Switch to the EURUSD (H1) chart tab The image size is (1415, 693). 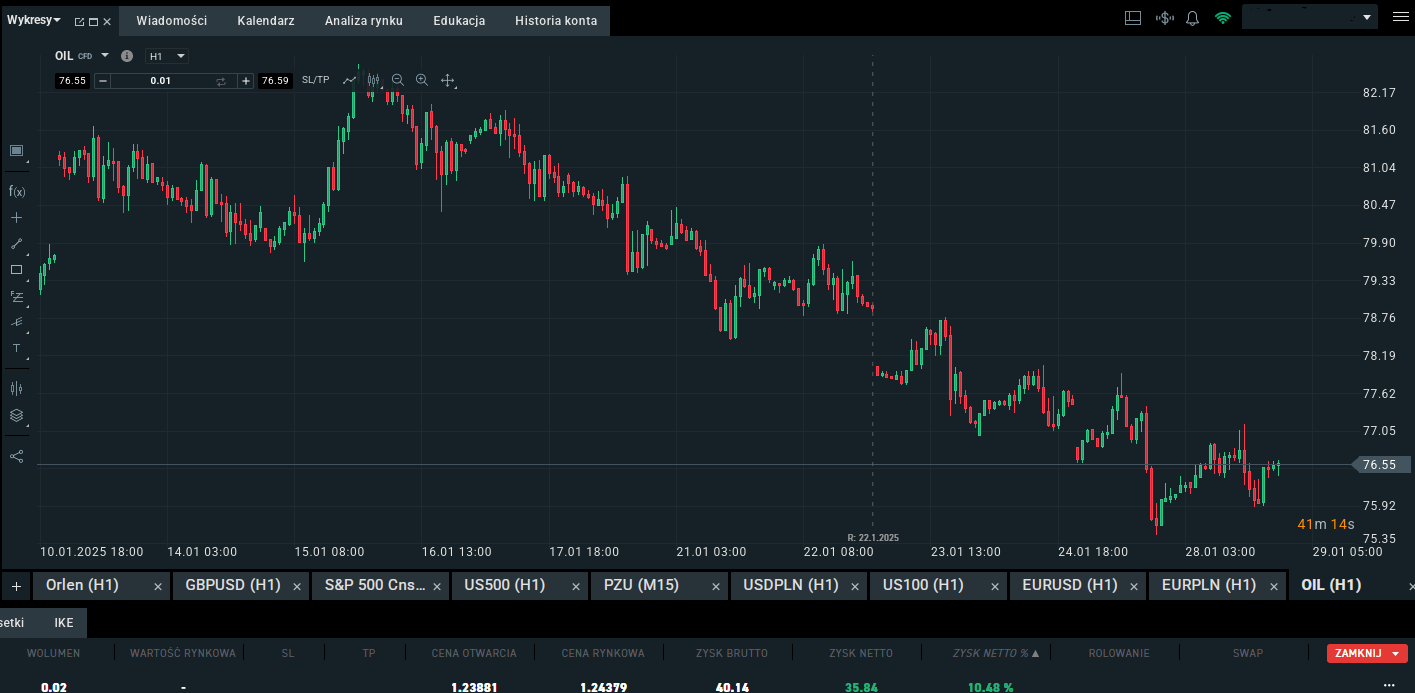pyautogui.click(x=1069, y=585)
